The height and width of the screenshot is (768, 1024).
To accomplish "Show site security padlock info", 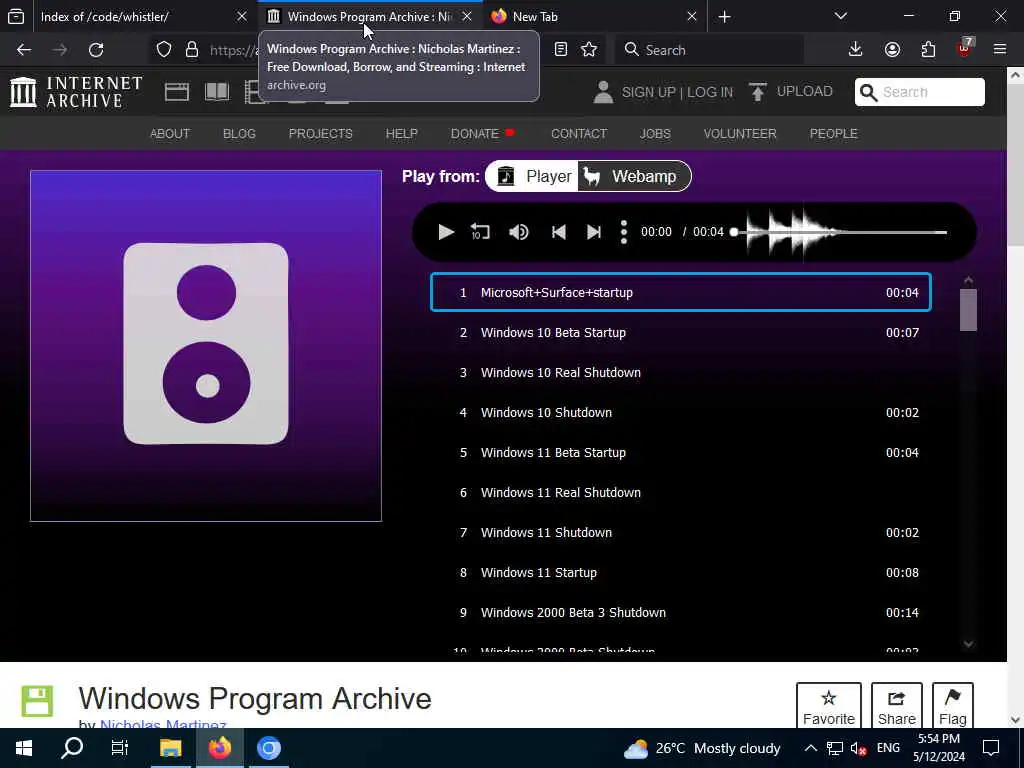I will click(191, 50).
